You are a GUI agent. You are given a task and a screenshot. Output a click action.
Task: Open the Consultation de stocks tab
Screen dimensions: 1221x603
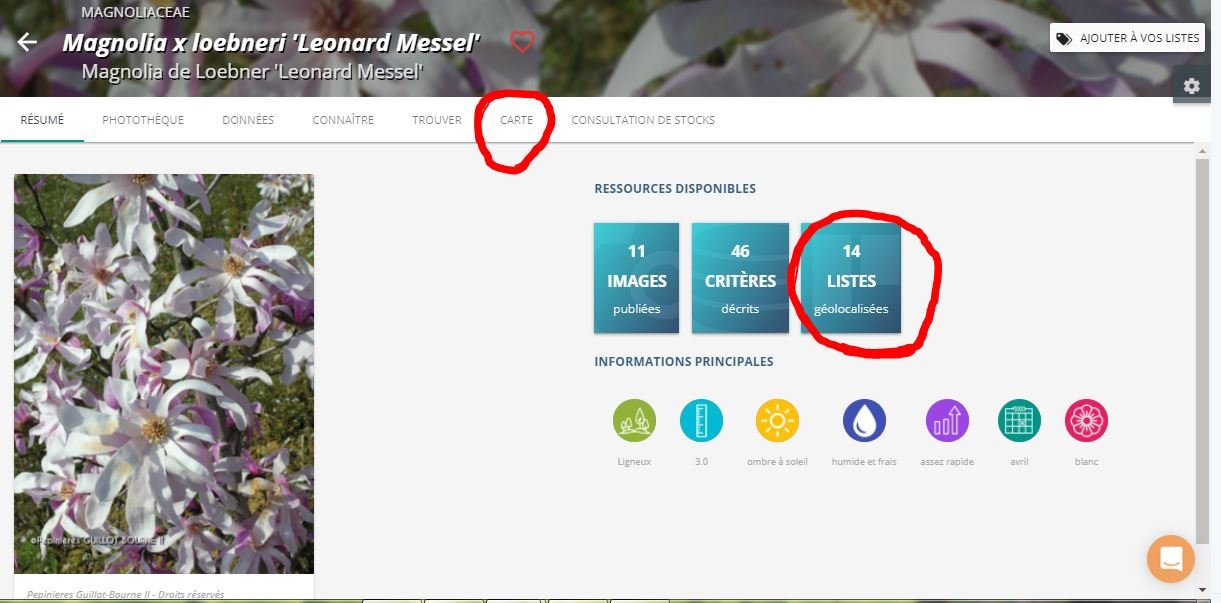pyautogui.click(x=643, y=120)
